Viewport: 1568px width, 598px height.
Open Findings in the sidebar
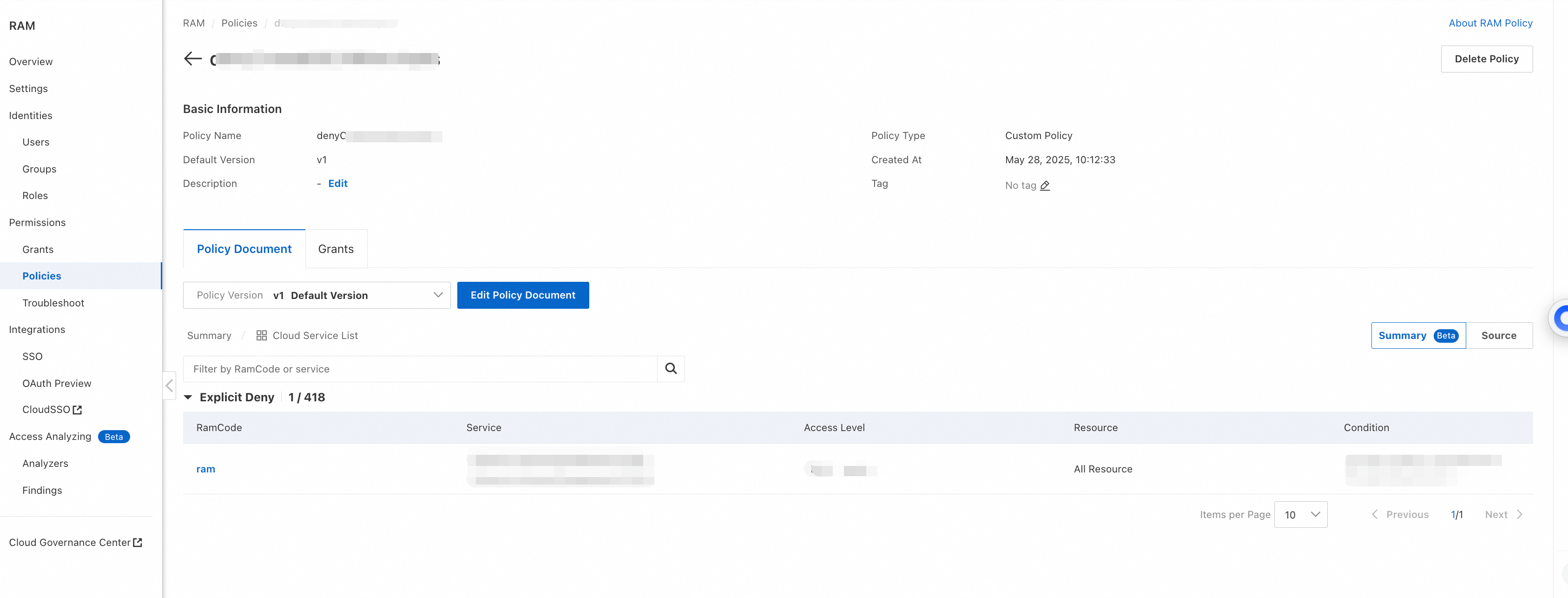pyautogui.click(x=42, y=491)
